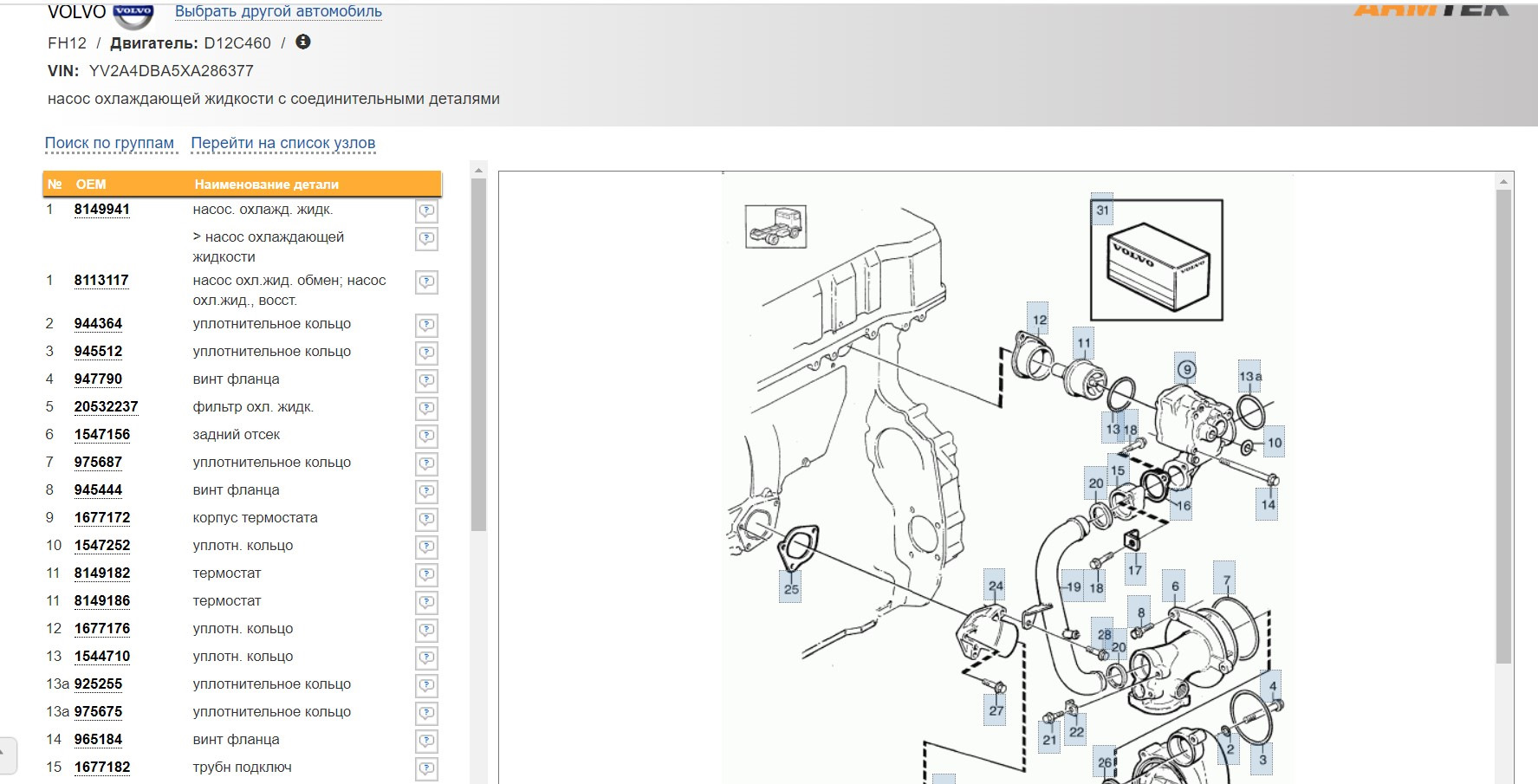Viewport: 1538px width, 784px height.
Task: Click info icon for part 965184
Action: (x=426, y=742)
